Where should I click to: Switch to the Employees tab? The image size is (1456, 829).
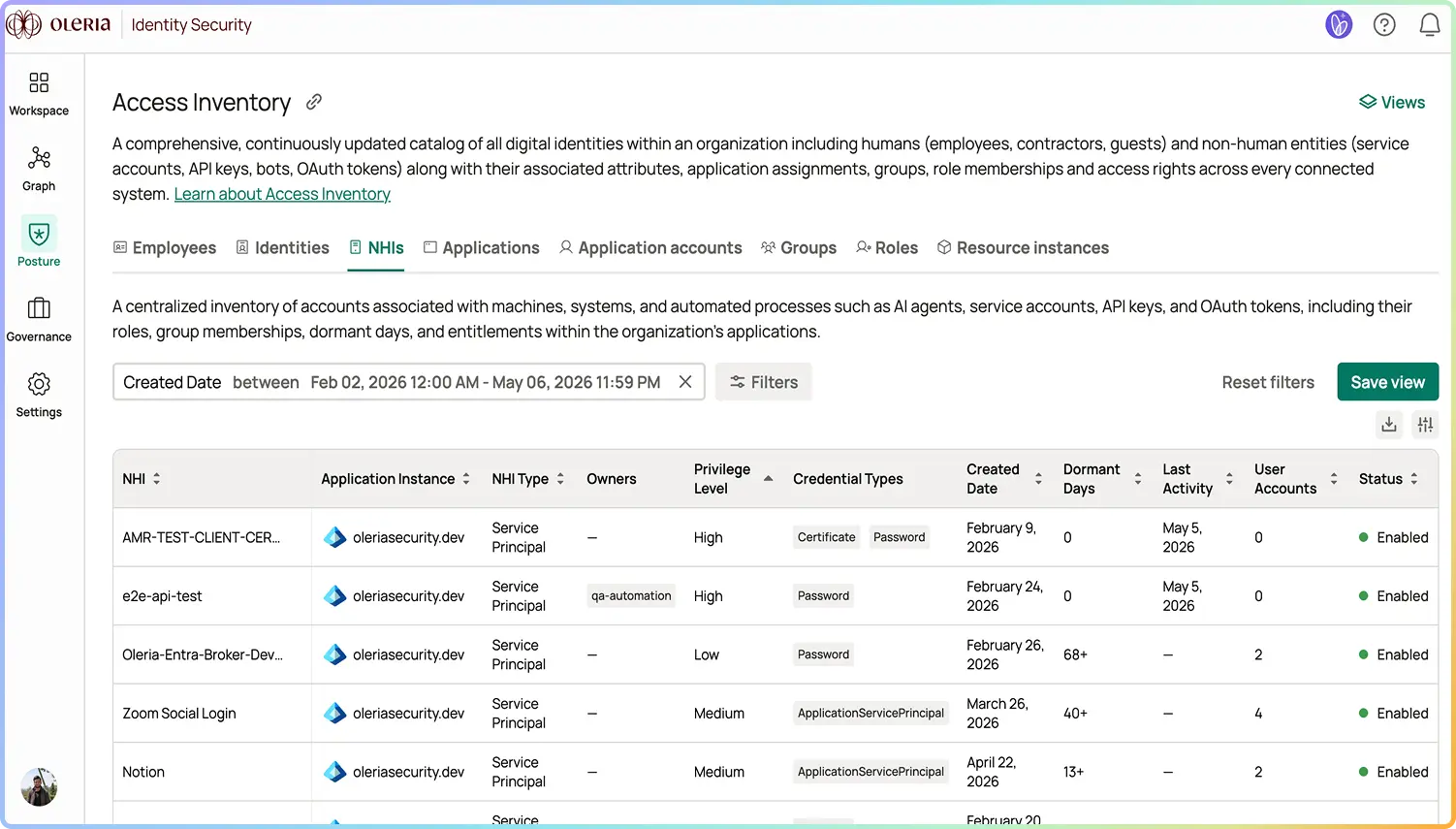coord(165,247)
